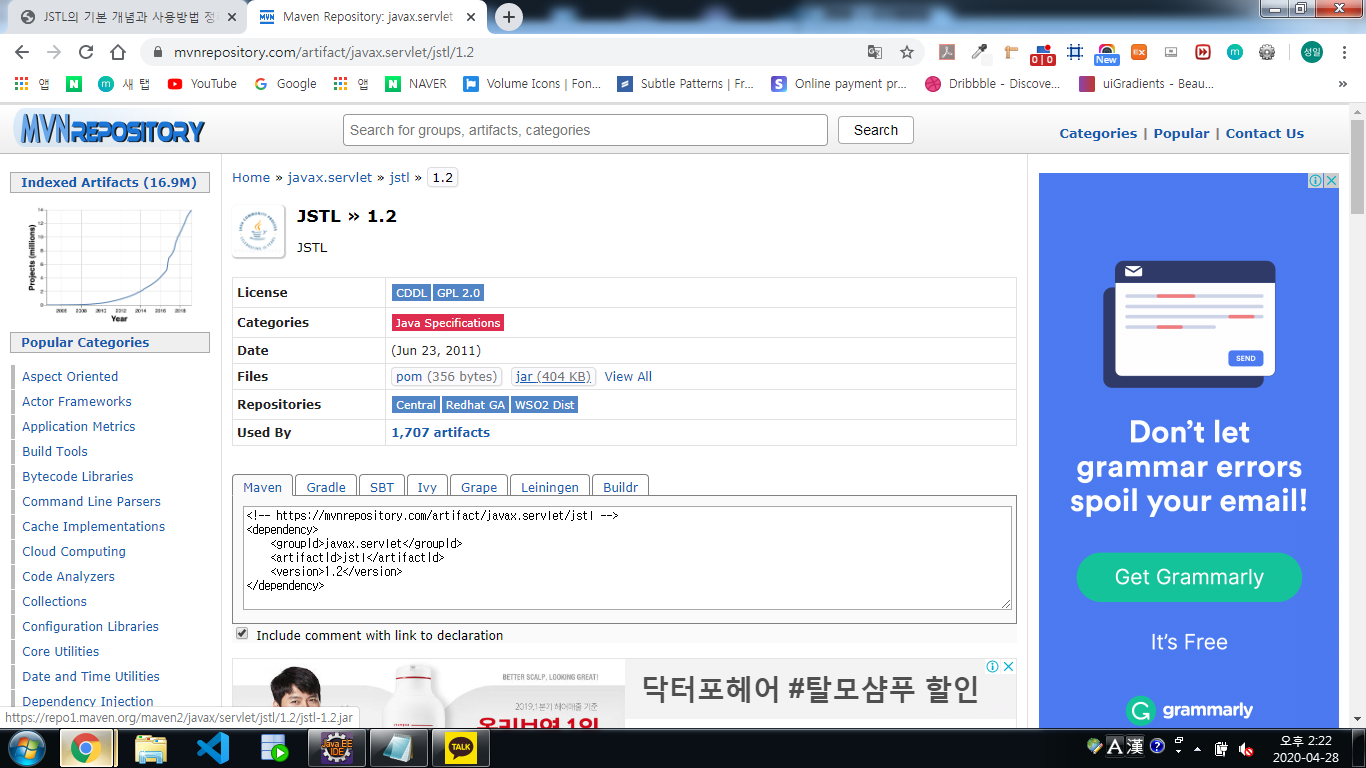
Task: Open the red fast-forward extension
Action: pos(1203,52)
